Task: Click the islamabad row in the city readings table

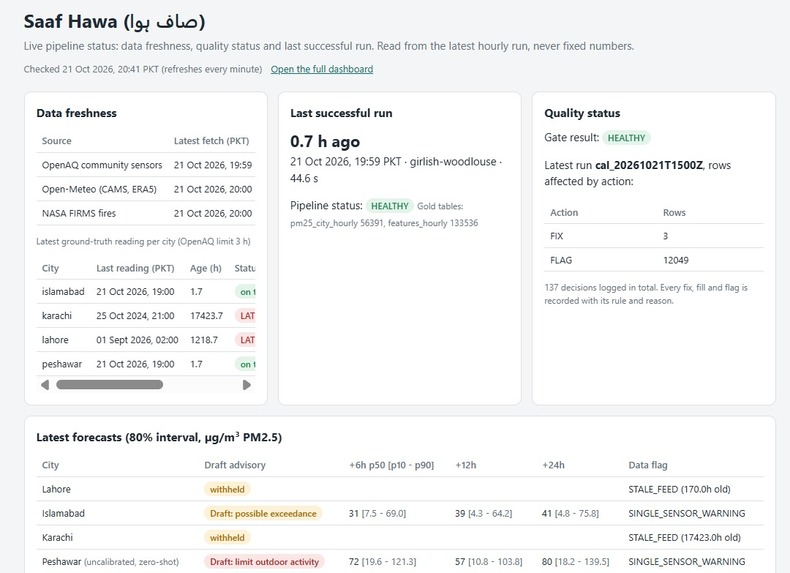Action: (x=146, y=292)
